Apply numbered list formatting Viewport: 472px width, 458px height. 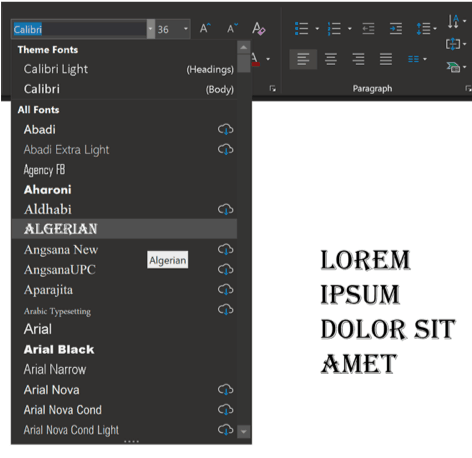point(334,29)
